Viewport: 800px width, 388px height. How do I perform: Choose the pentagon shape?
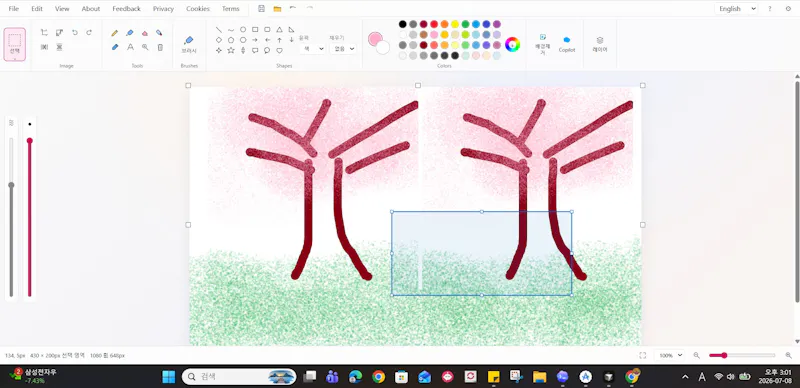[x=231, y=40]
